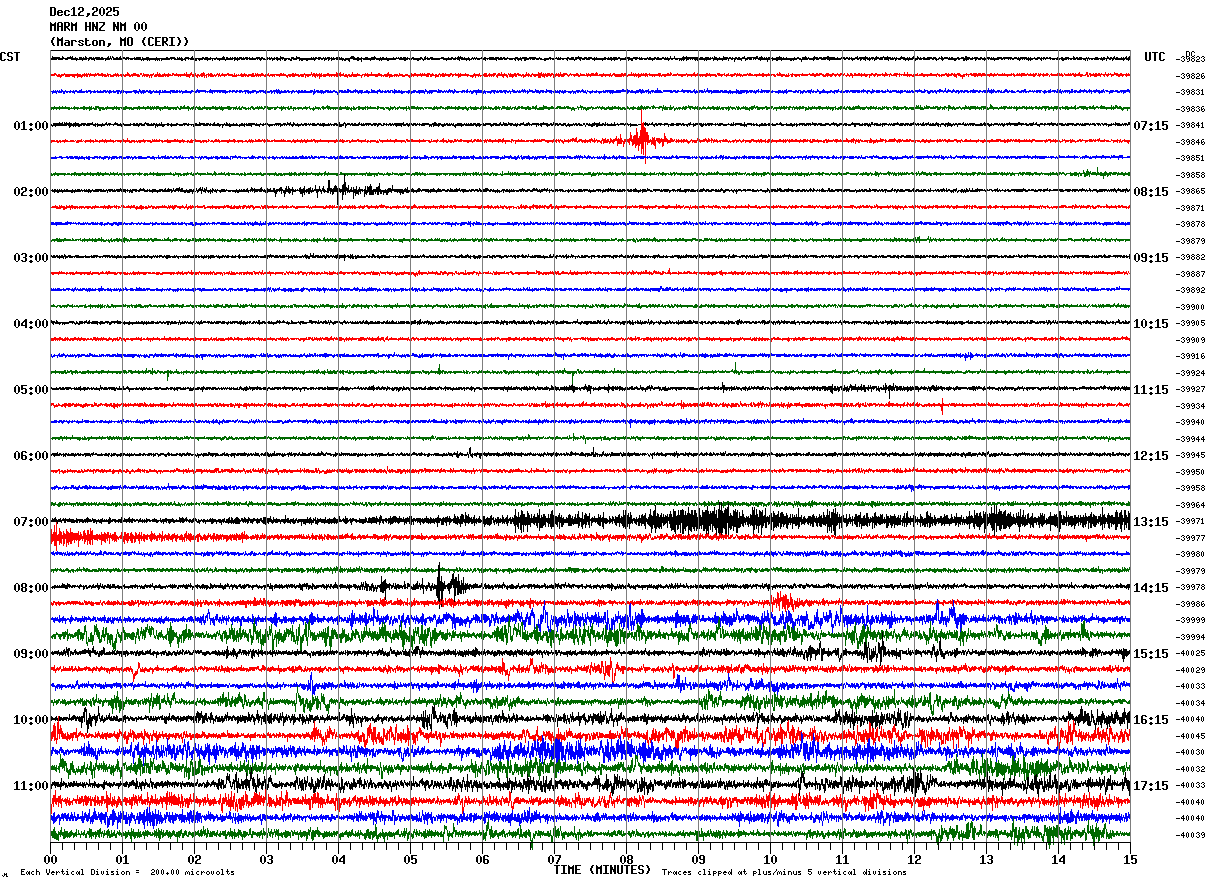Click the "TIME (MINUTES)" axis title
The width and height of the screenshot is (1210, 886).
click(602, 870)
